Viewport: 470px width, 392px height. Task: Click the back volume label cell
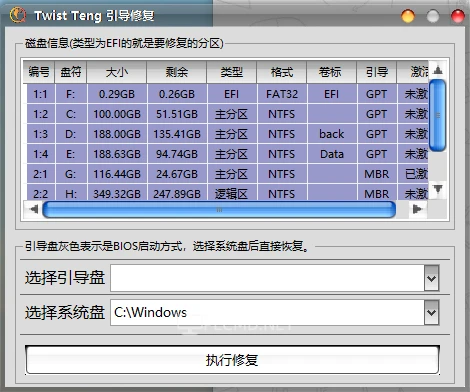332,134
